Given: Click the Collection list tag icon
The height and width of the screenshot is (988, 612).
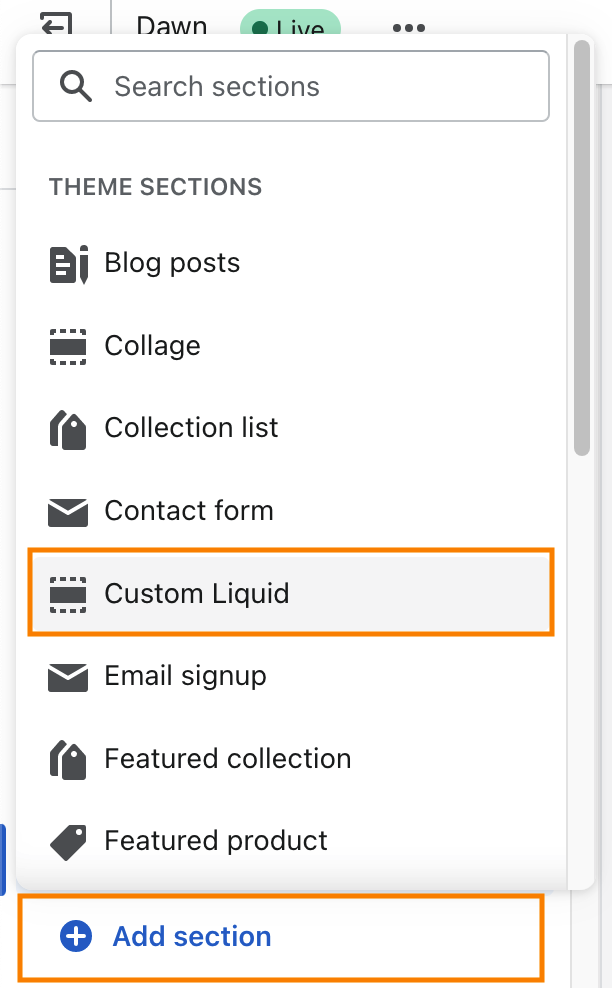Looking at the screenshot, I should (68, 429).
